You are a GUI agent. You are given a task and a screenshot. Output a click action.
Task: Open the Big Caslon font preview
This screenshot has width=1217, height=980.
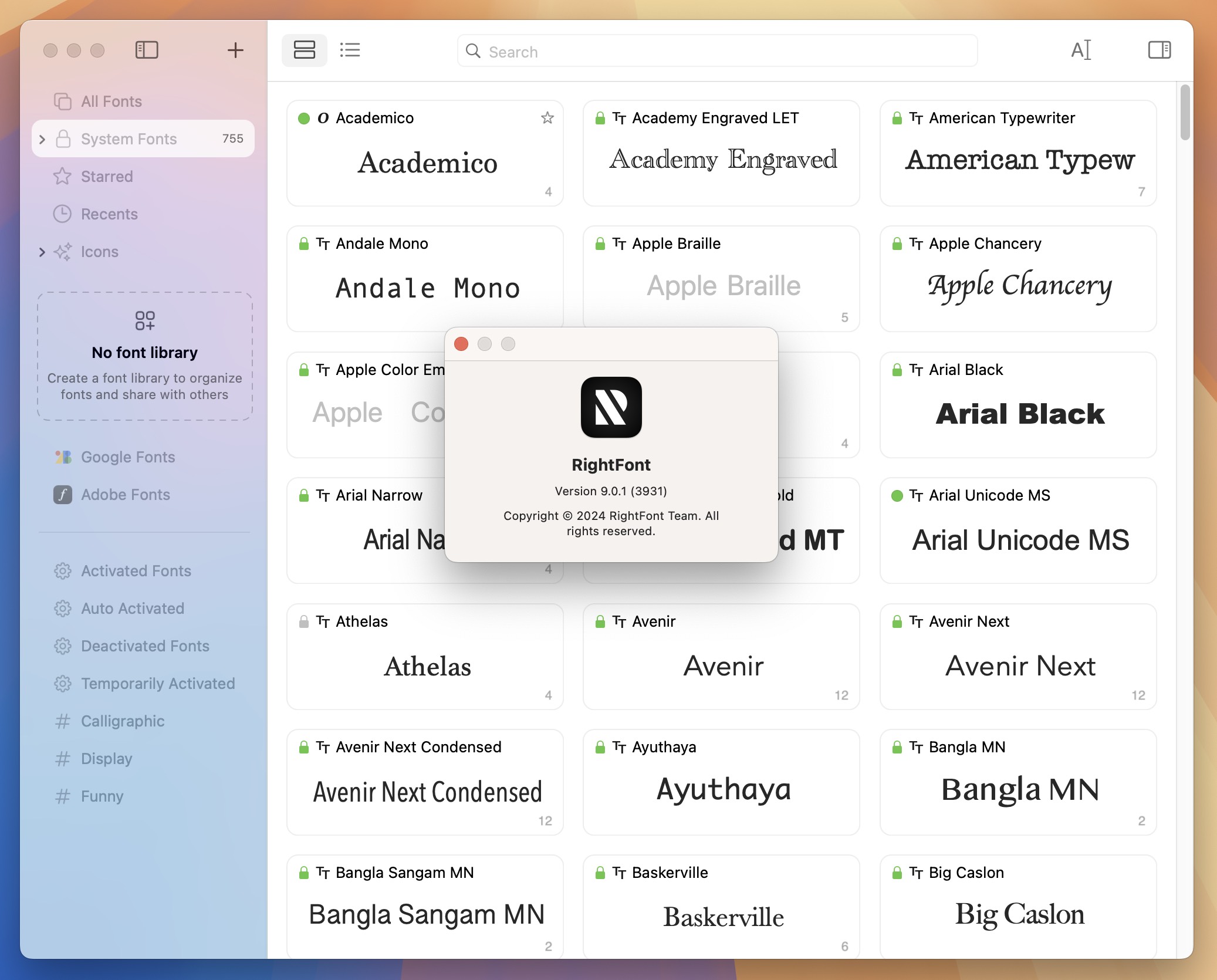1020,915
